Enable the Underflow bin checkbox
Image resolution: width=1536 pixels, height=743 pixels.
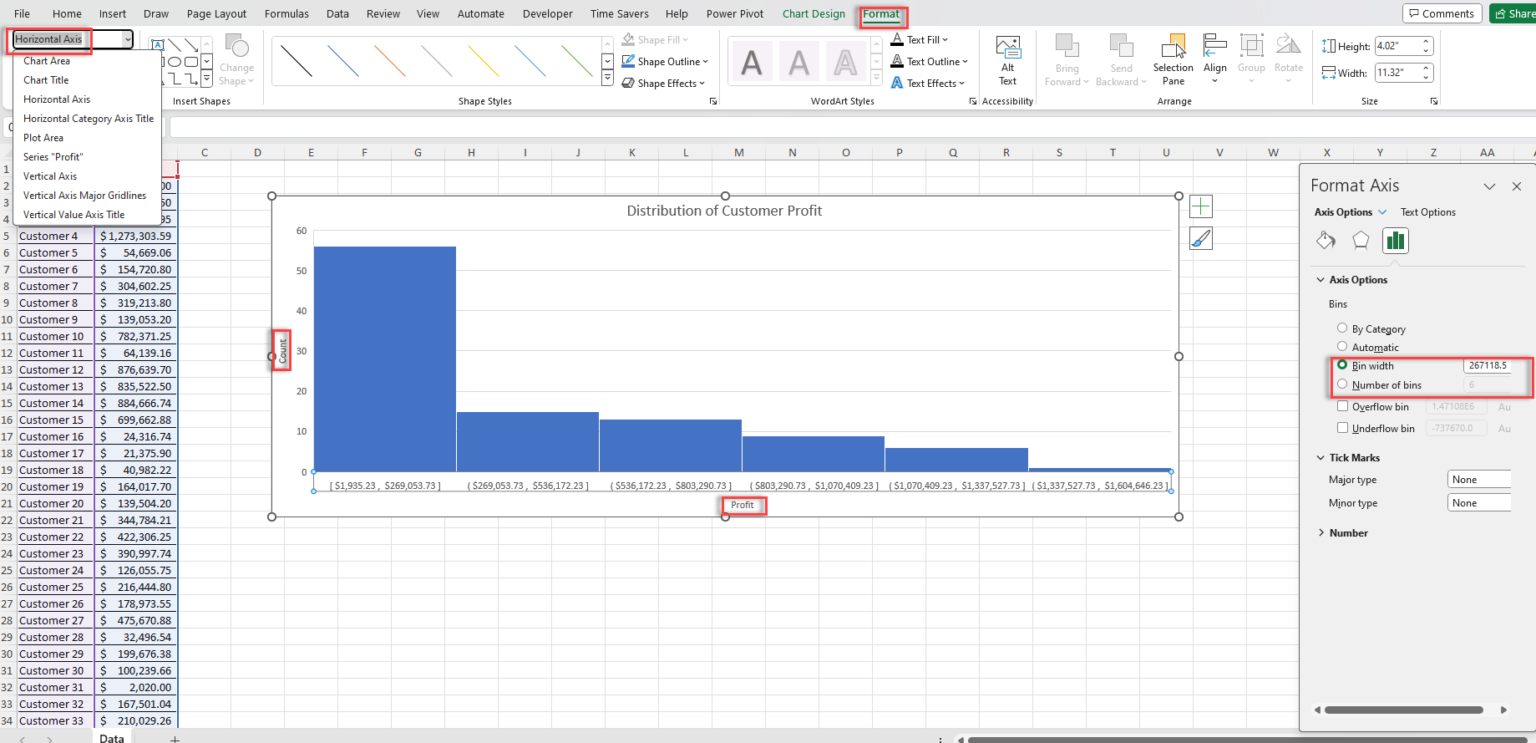tap(1344, 428)
